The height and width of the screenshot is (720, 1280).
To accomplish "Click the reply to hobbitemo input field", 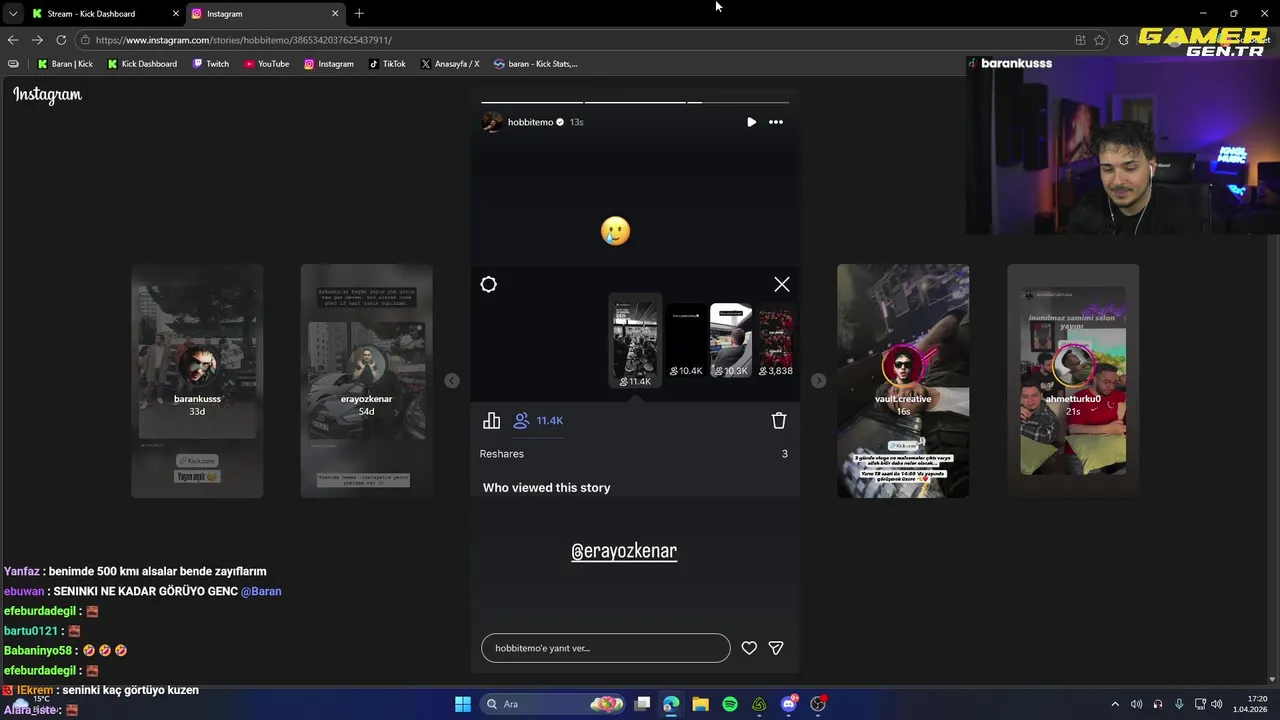I will 606,648.
